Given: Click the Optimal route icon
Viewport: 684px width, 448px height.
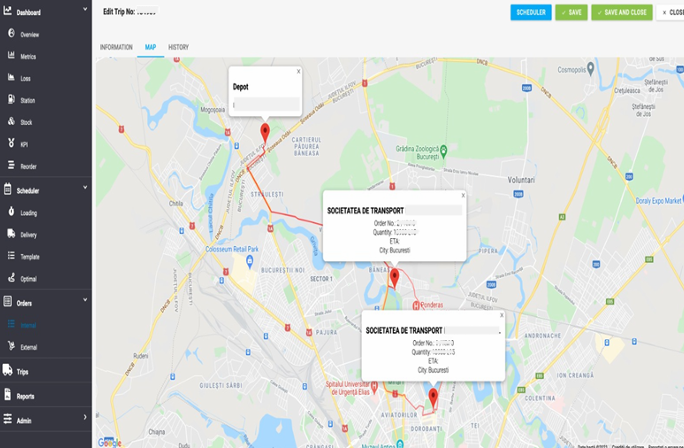Looking at the screenshot, I should [x=11, y=277].
